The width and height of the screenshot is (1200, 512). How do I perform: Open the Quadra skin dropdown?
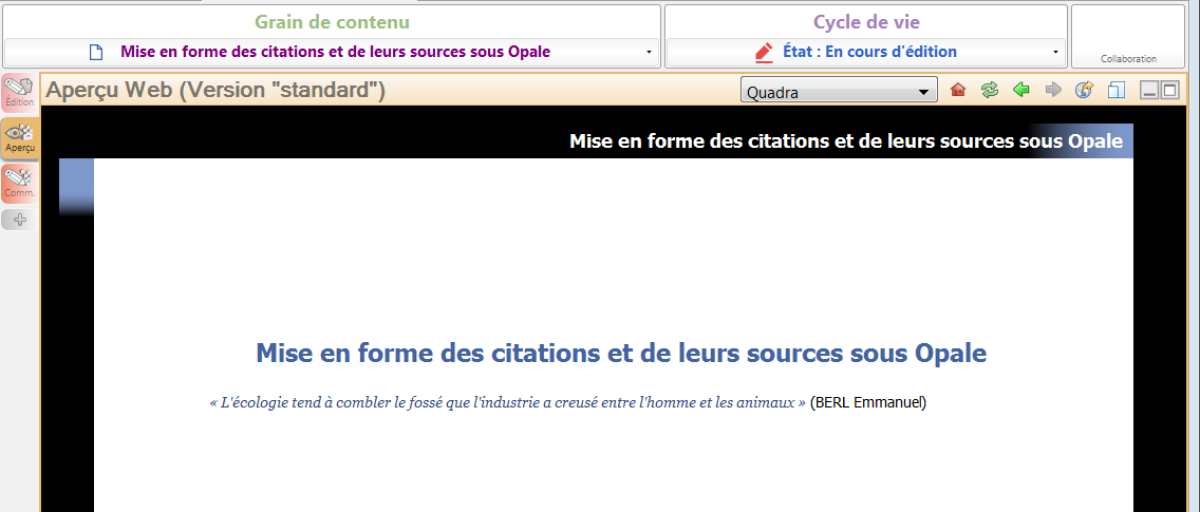coord(839,92)
